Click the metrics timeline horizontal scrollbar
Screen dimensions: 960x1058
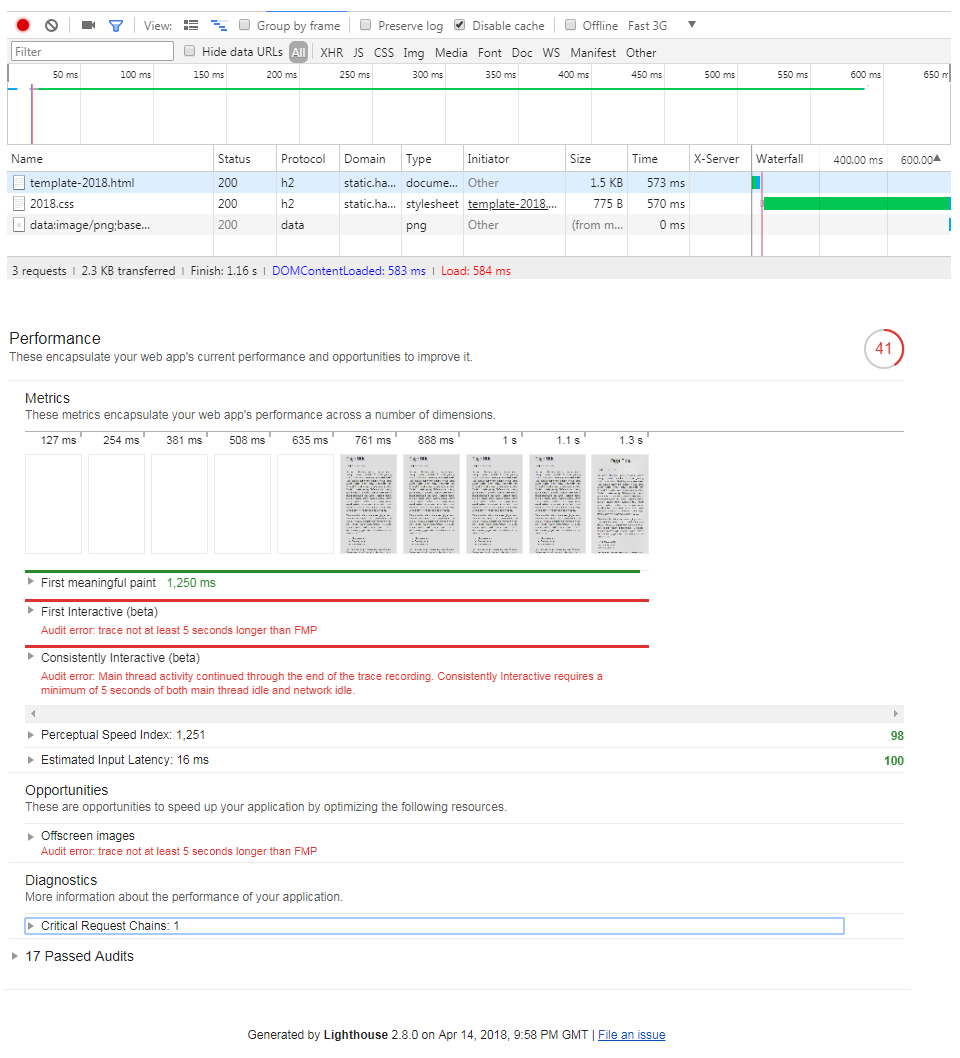464,713
